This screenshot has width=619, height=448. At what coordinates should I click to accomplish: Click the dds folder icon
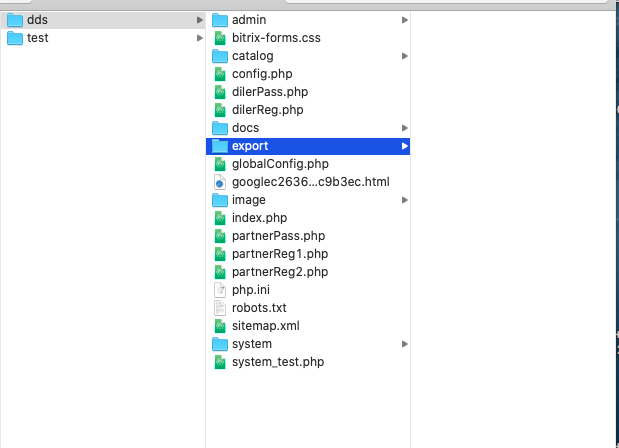[x=15, y=20]
